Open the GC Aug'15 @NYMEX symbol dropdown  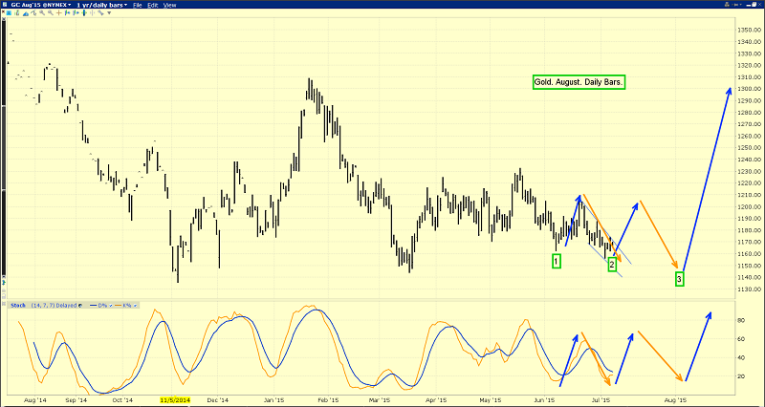(x=36, y=5)
